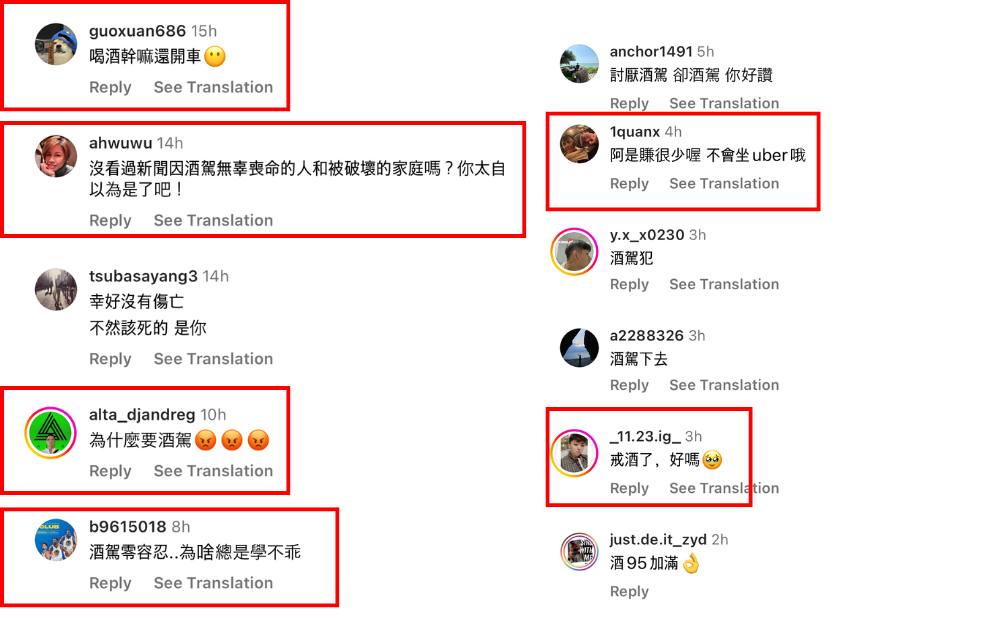The width and height of the screenshot is (1000, 623).
Task: Translate y.x_x0230's comment
Action: (724, 284)
